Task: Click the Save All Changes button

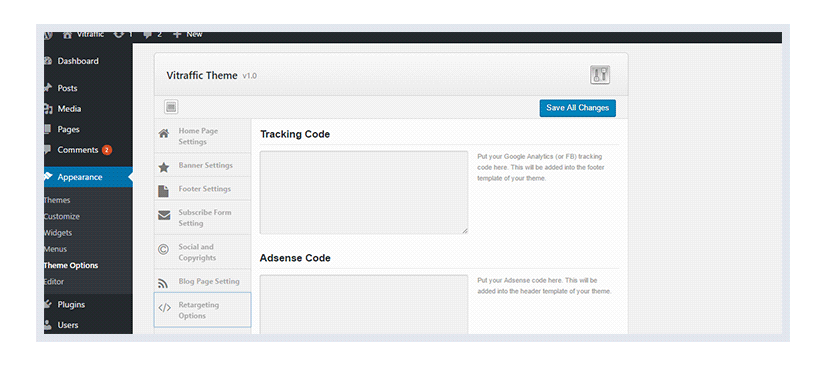Action: tap(577, 108)
